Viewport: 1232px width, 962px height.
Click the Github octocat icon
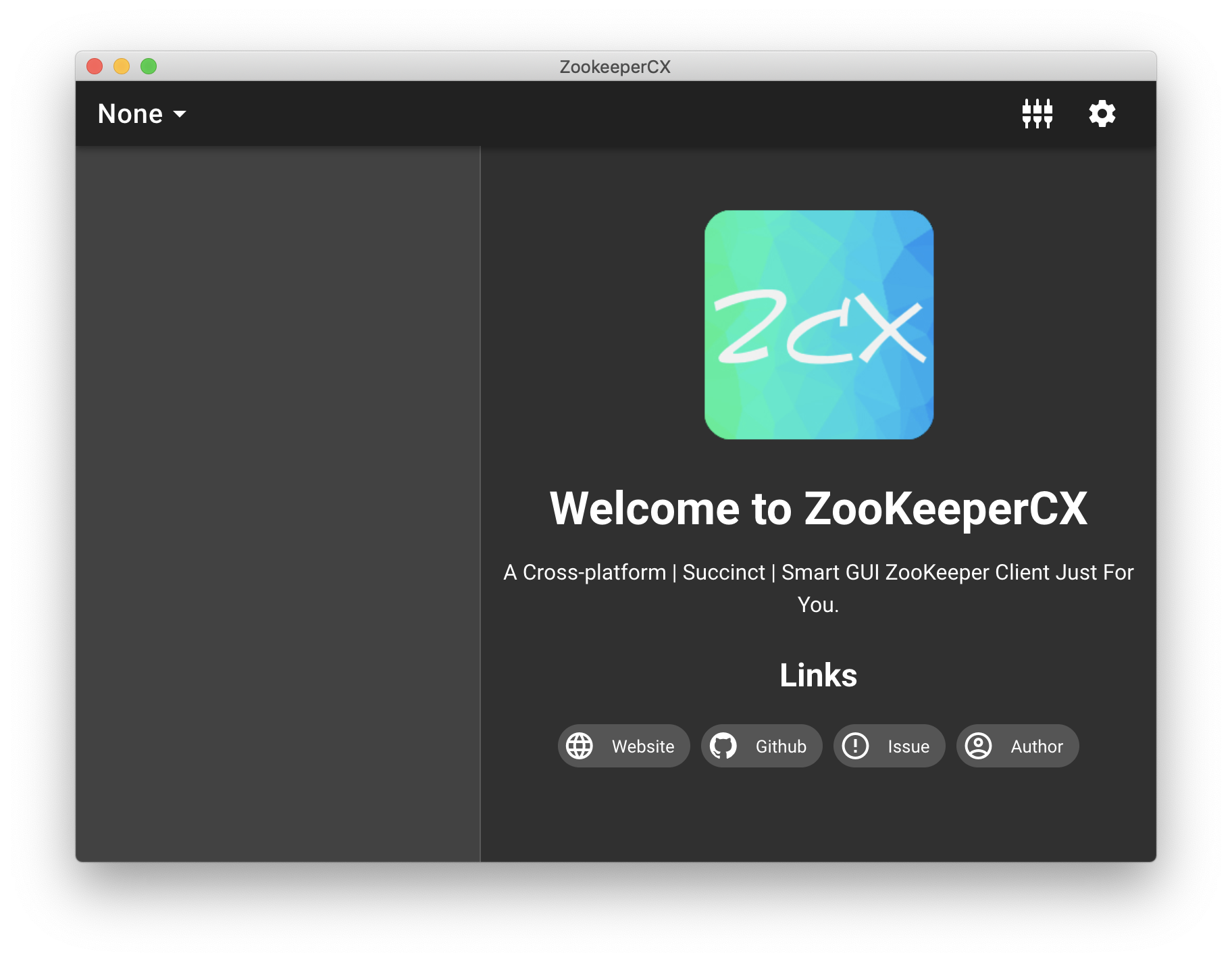click(723, 746)
